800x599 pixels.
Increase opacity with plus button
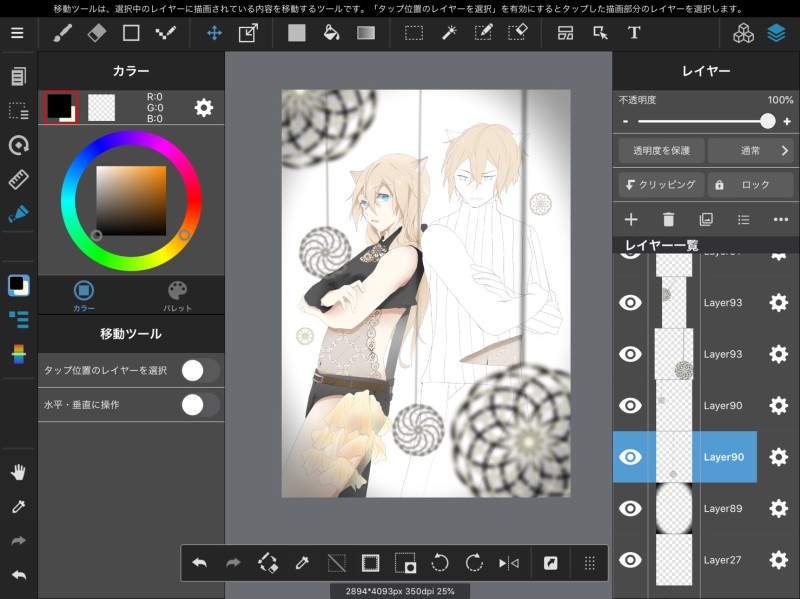(x=787, y=121)
